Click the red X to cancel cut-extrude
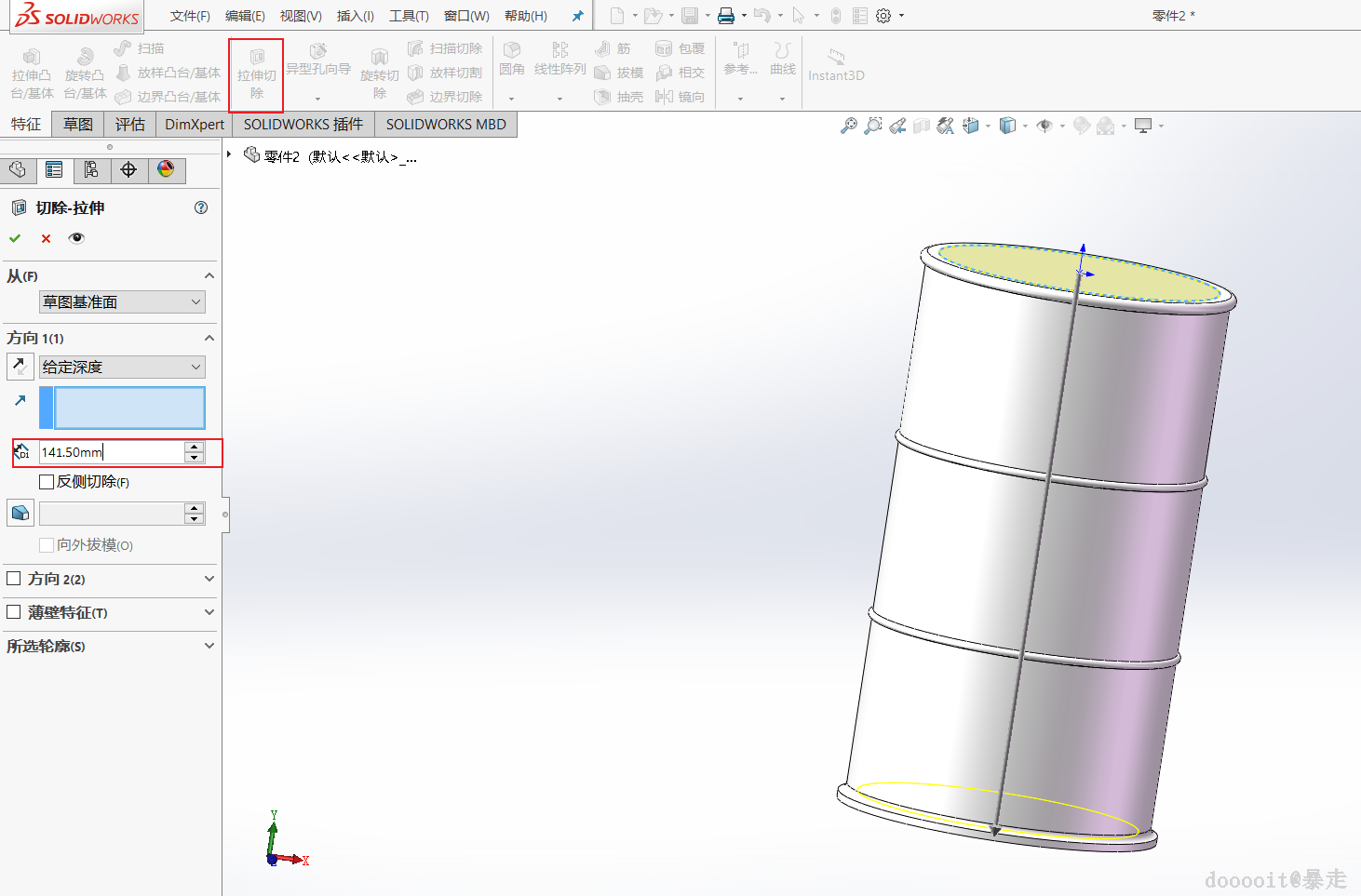Viewport: 1361px width, 896px height. (46, 238)
